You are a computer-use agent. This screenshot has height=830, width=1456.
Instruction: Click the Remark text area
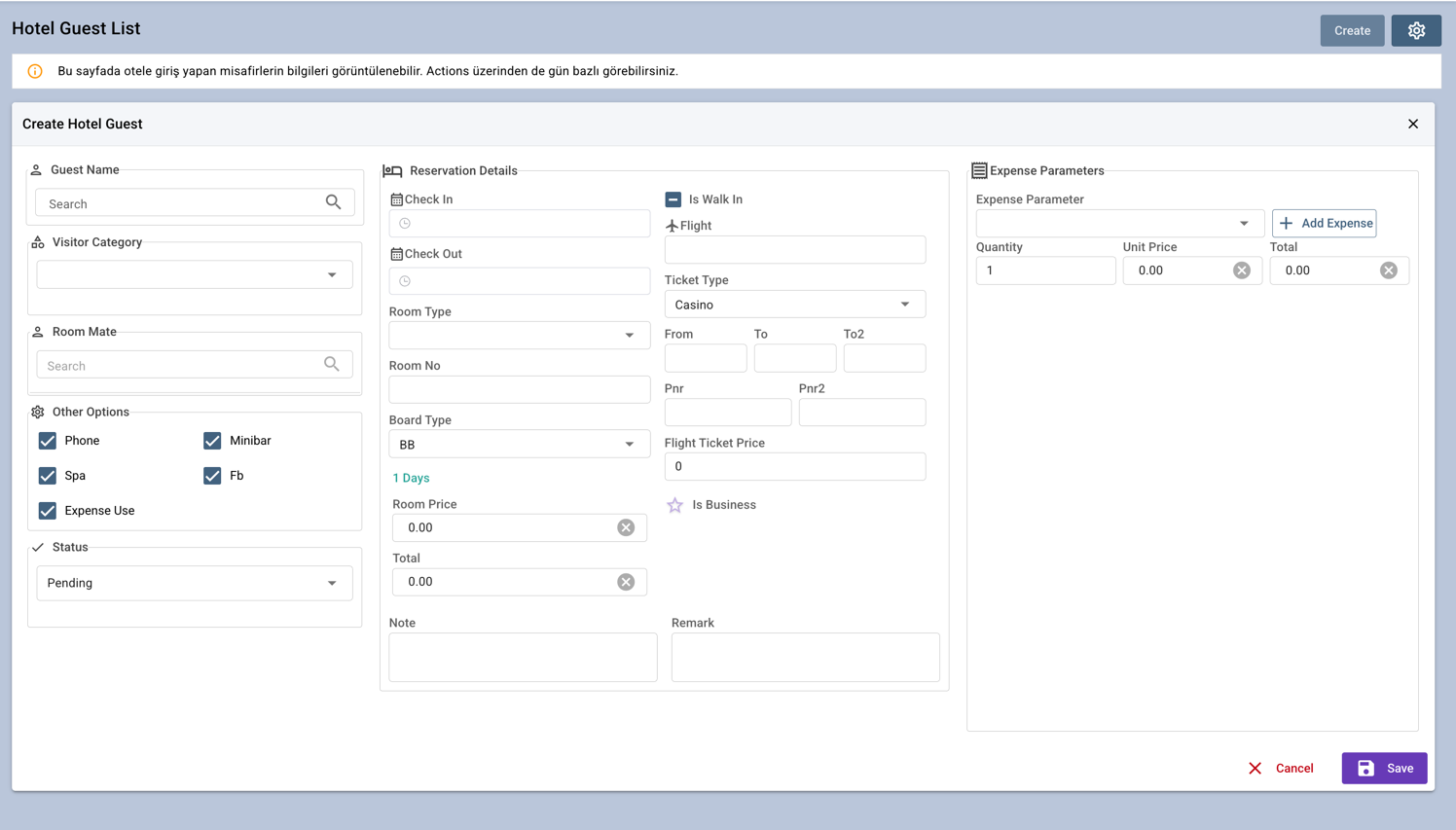[x=806, y=657]
